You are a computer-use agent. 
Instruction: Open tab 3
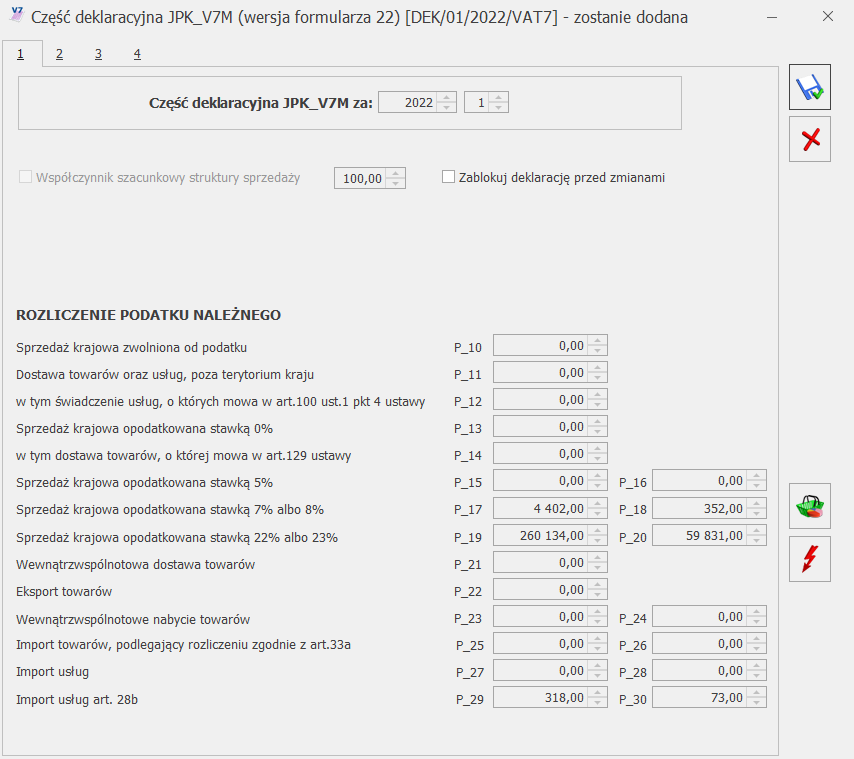(x=97, y=54)
